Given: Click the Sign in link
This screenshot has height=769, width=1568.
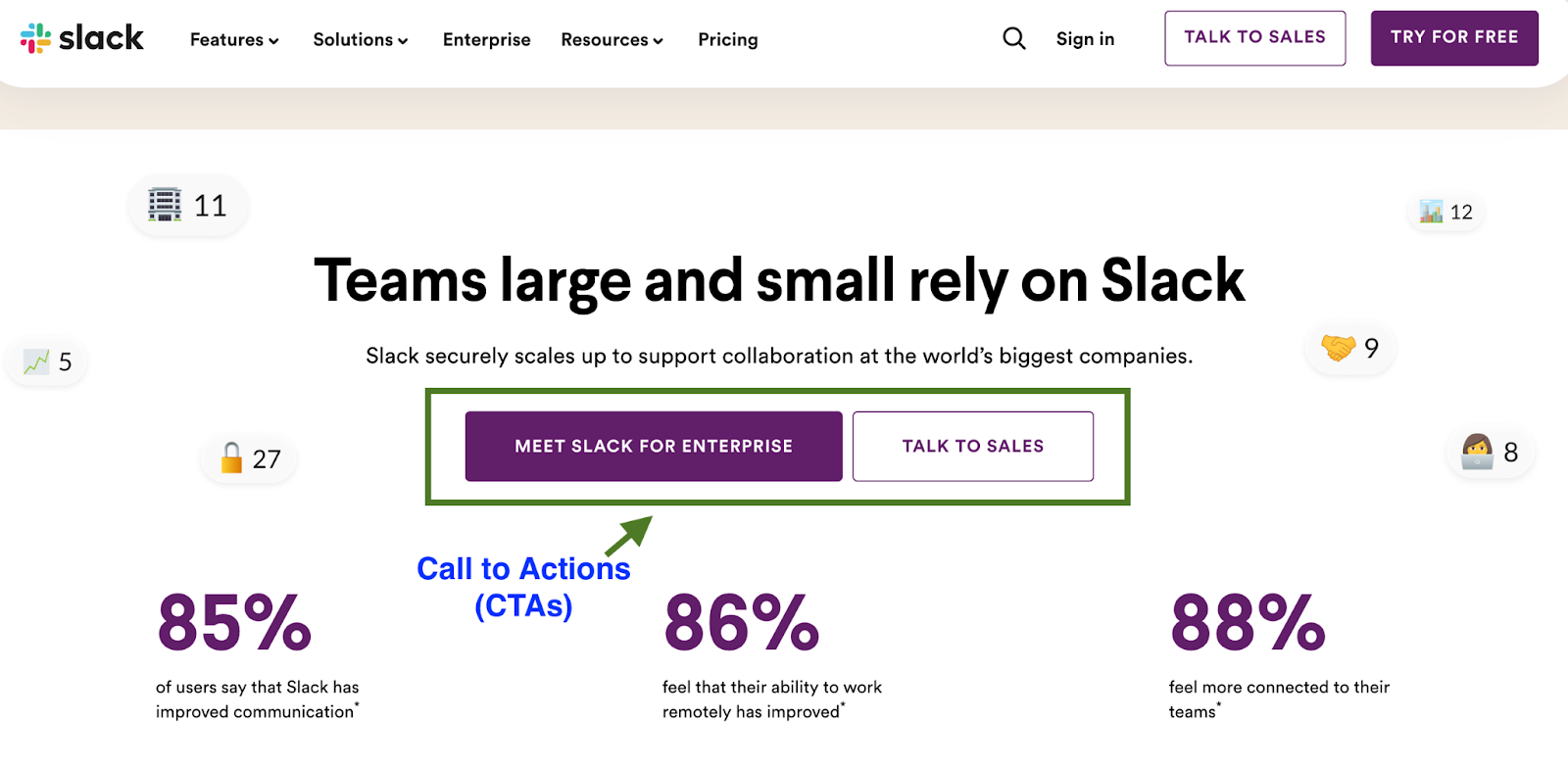Looking at the screenshot, I should pos(1084,39).
